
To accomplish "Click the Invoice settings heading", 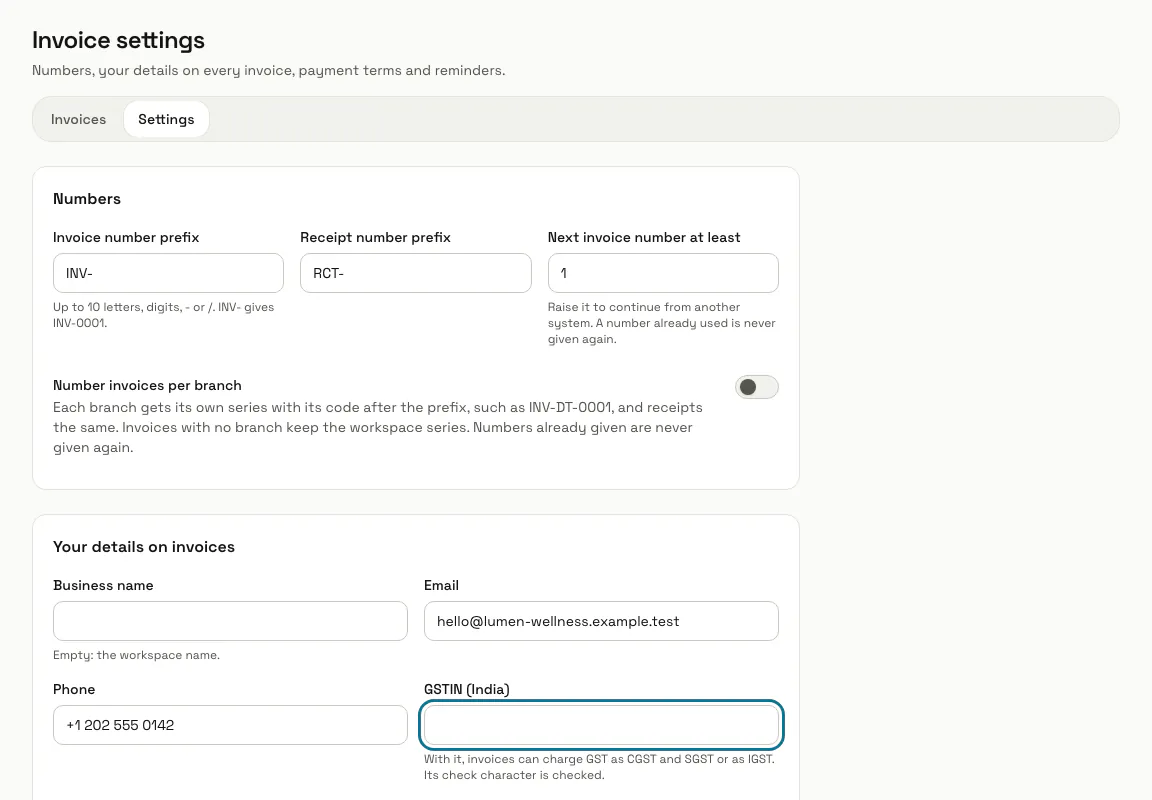I will [x=118, y=40].
